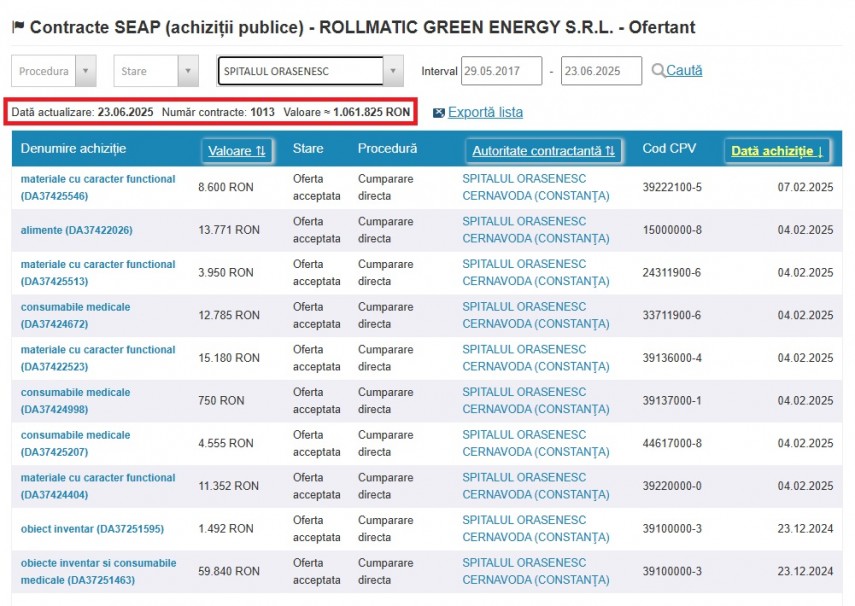The width and height of the screenshot is (855, 606).
Task: Open consumabile medicale (DA37424672)
Action: pos(75,315)
